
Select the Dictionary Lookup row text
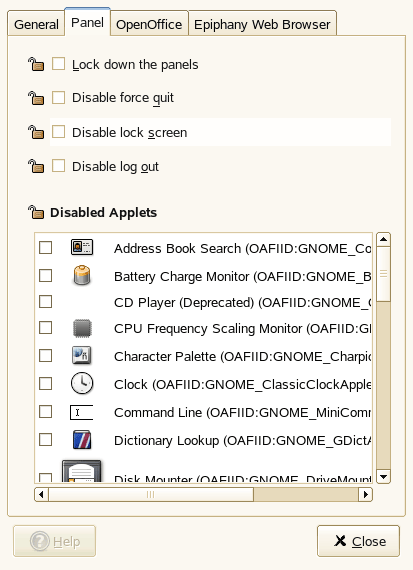[243, 440]
